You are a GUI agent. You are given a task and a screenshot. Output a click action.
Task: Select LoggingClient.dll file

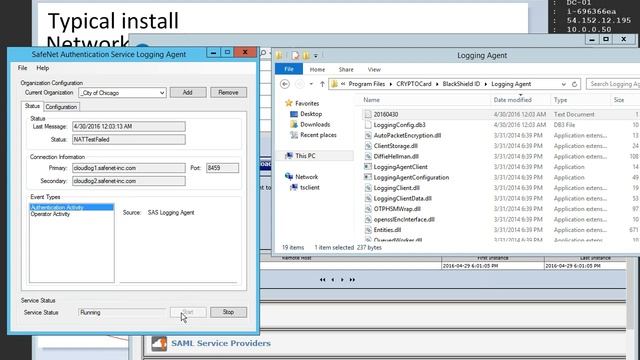click(x=396, y=188)
